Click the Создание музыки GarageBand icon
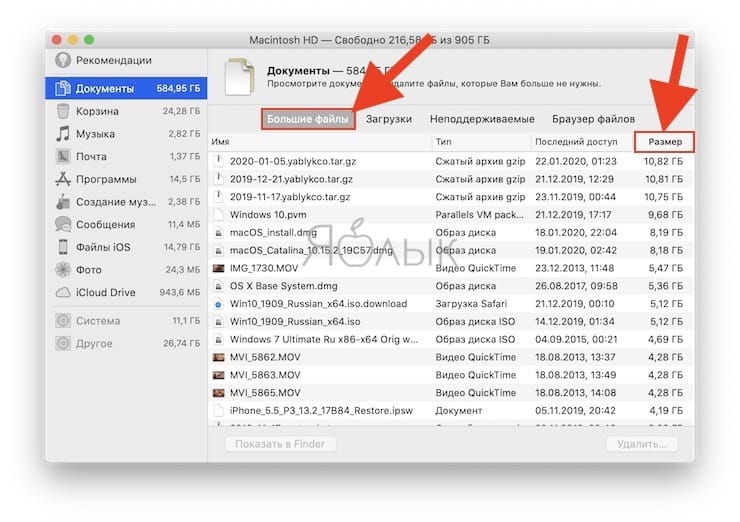The image size is (740, 522). [x=63, y=202]
